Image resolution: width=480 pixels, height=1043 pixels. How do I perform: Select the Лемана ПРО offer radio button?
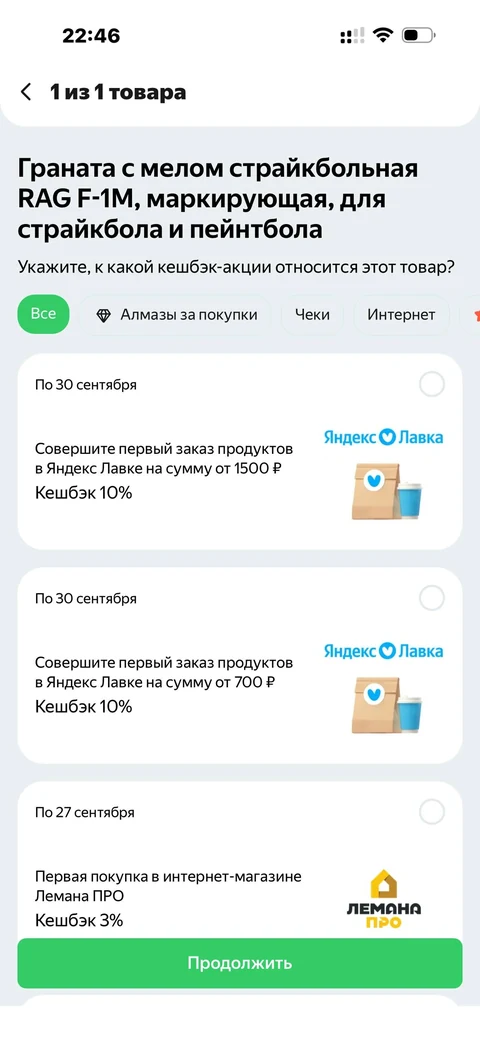pos(432,812)
